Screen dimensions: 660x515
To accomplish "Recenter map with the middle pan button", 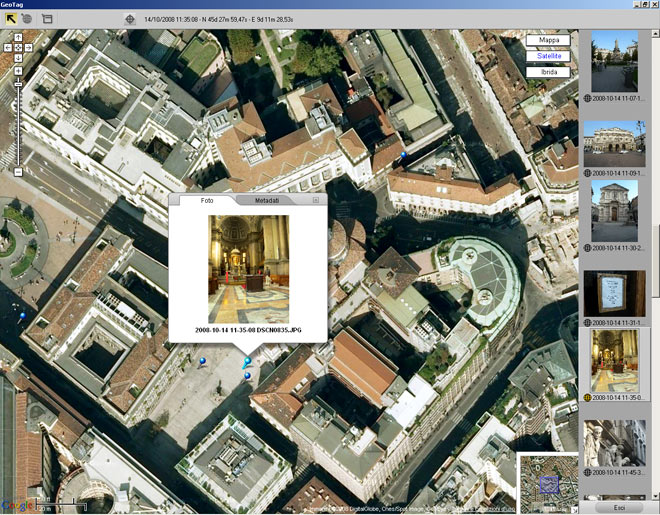I will (x=18, y=48).
